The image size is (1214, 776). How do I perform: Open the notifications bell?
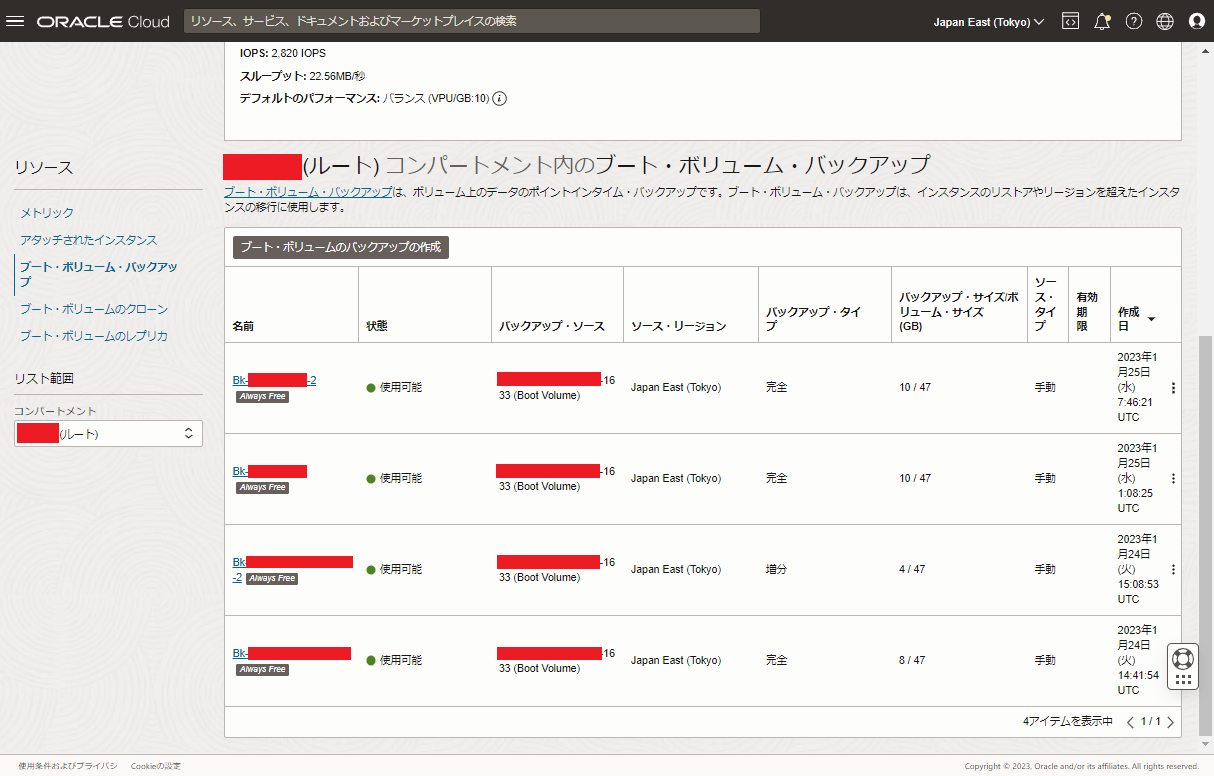point(1102,21)
